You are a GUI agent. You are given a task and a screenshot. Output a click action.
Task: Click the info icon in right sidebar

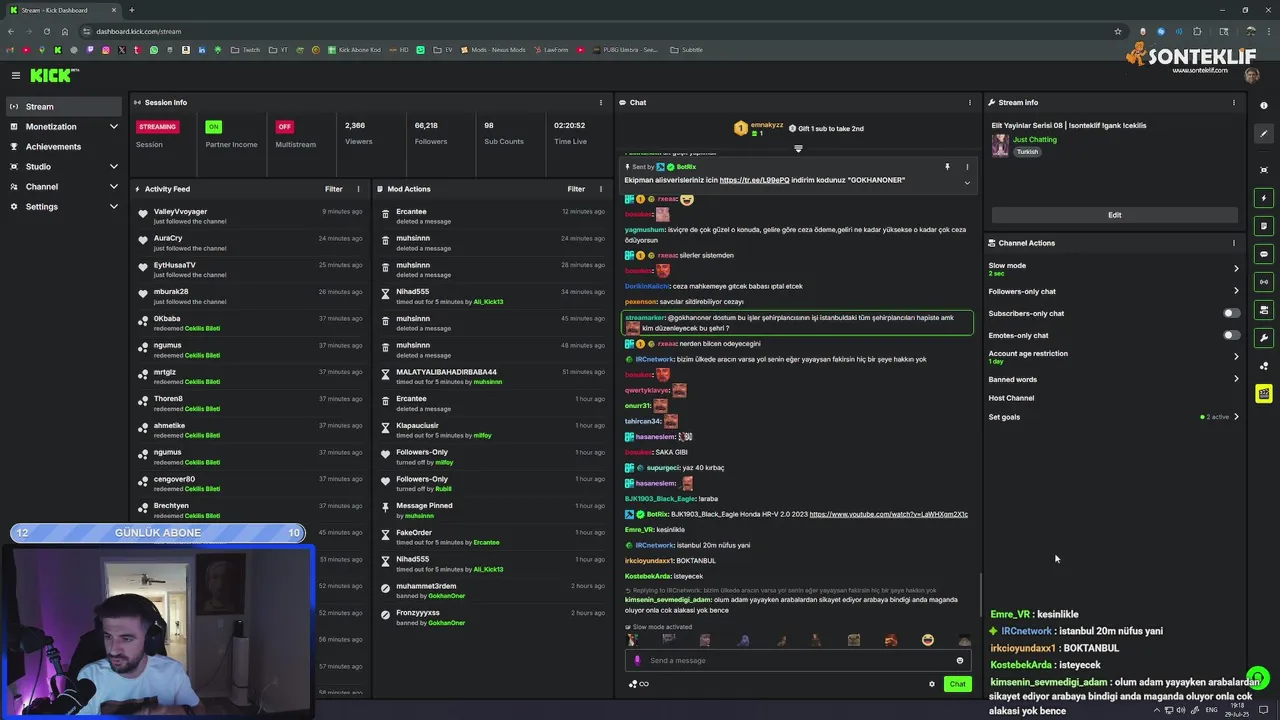pos(1264,105)
